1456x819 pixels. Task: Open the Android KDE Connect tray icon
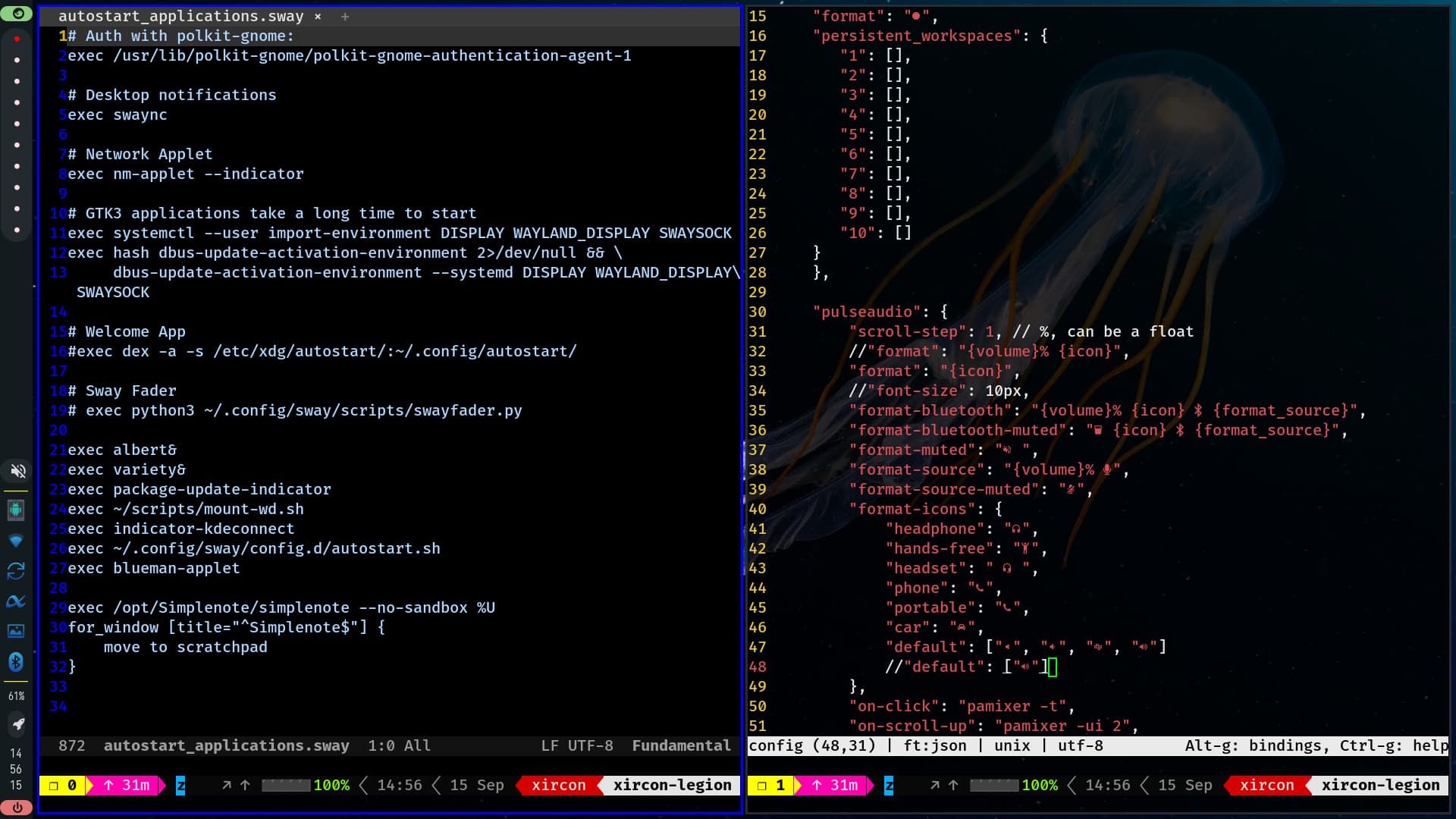[x=16, y=510]
